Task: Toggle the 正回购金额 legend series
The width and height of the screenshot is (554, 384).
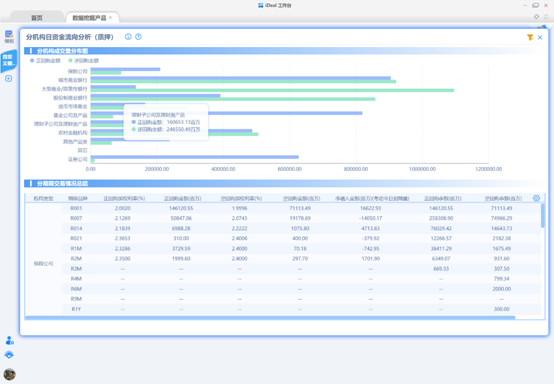Action: click(x=45, y=60)
